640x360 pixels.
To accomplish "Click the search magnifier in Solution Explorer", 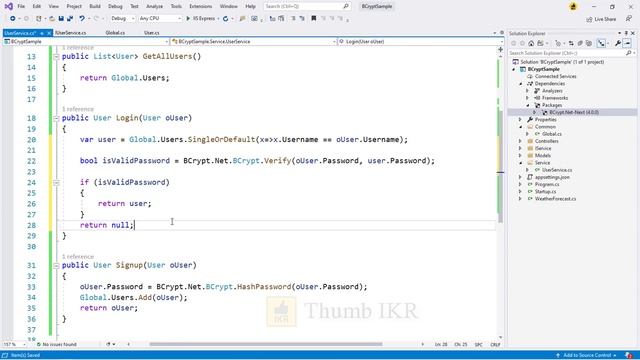I will [x=629, y=53].
